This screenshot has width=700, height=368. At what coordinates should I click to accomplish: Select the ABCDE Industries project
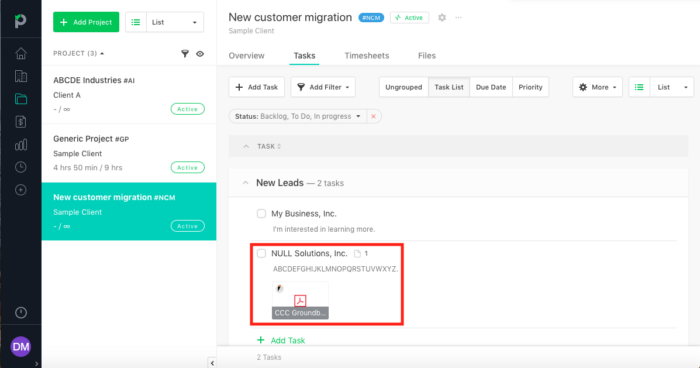pyautogui.click(x=129, y=94)
